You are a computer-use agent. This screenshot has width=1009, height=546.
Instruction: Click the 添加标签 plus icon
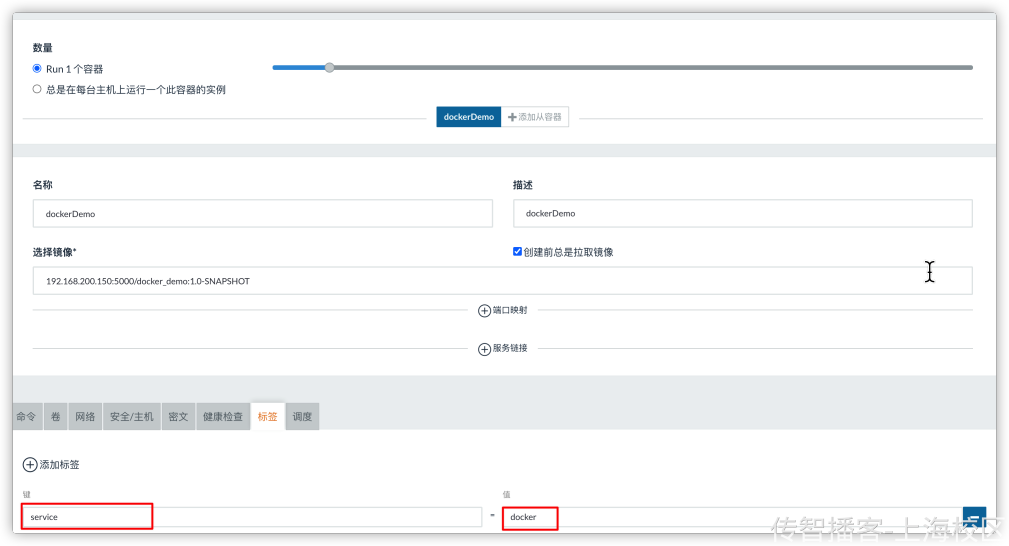pyautogui.click(x=30, y=464)
